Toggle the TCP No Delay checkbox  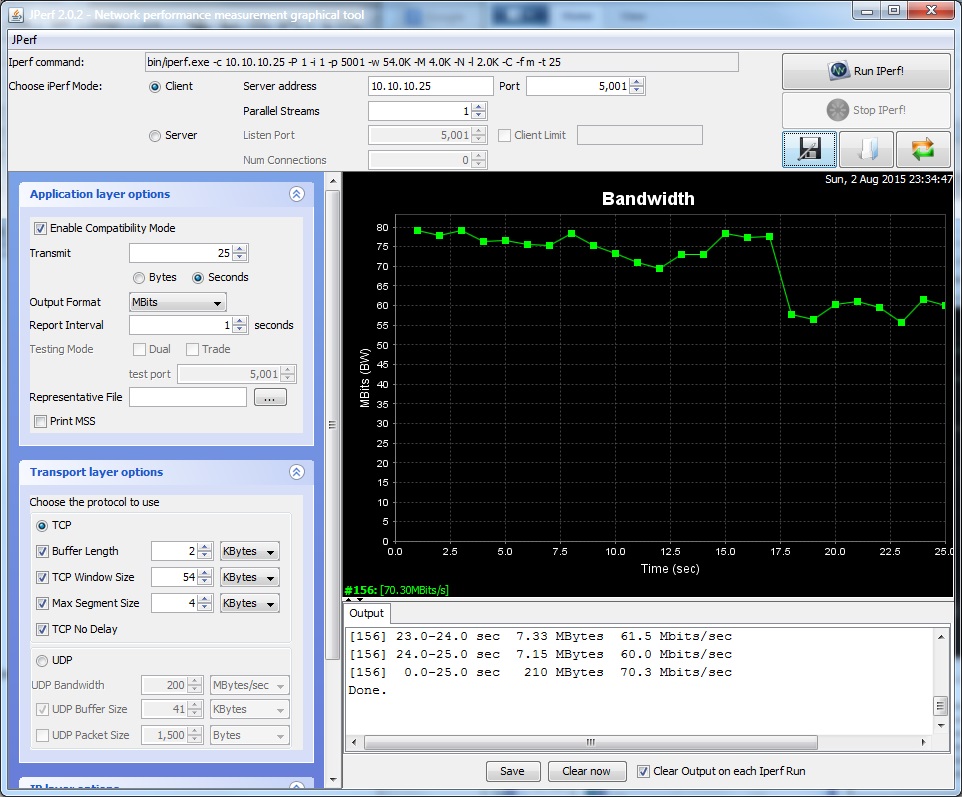coord(42,630)
